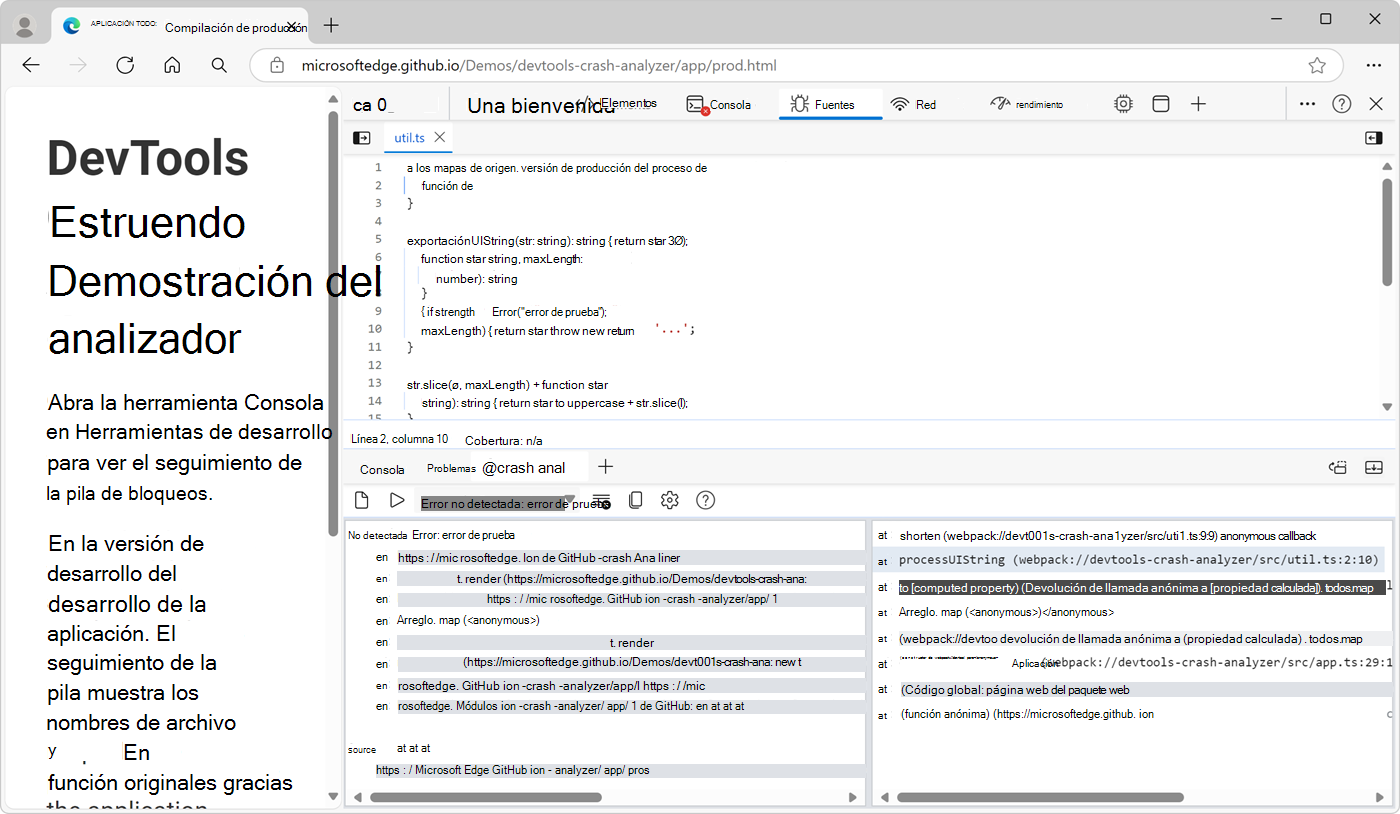Click the webpage vertical scrollbar
The height and width of the screenshot is (814, 1400).
click(x=333, y=322)
